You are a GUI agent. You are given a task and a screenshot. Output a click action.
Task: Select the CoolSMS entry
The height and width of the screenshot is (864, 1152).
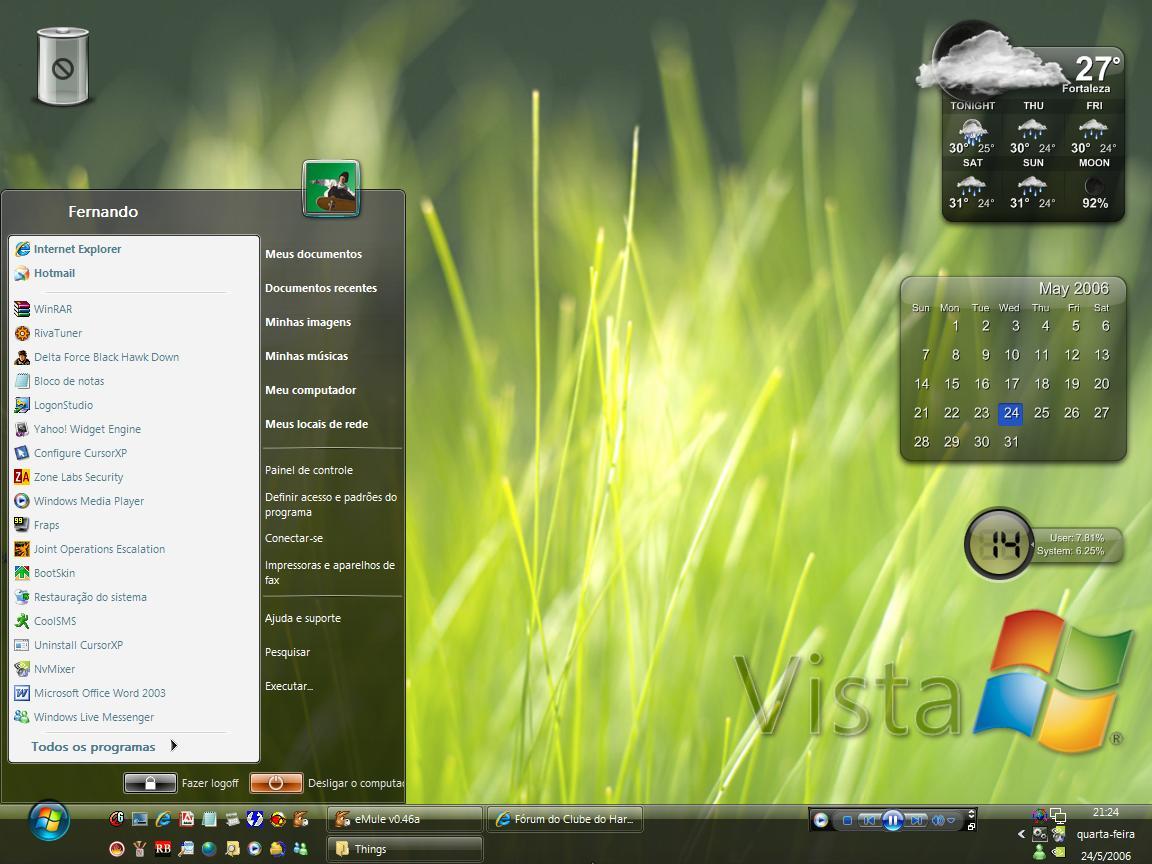(x=45, y=622)
